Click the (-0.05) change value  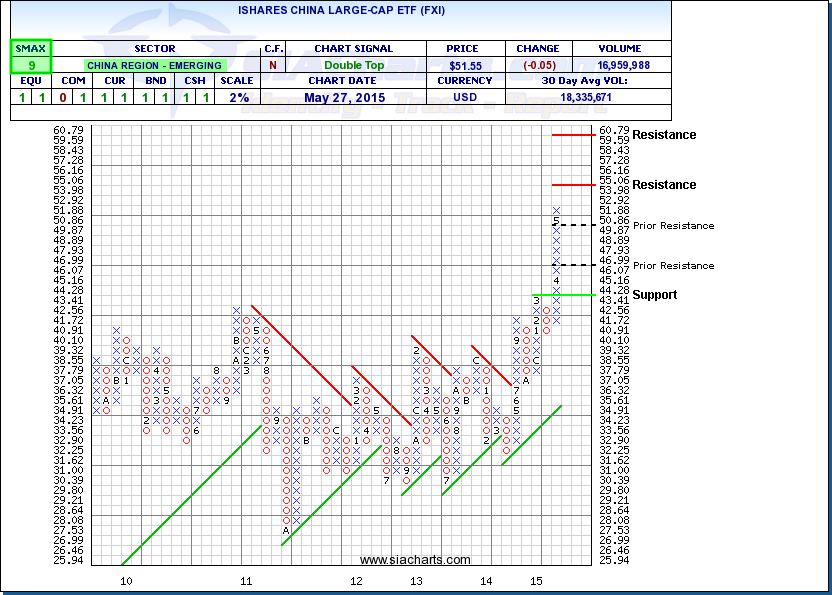pyautogui.click(x=537, y=65)
